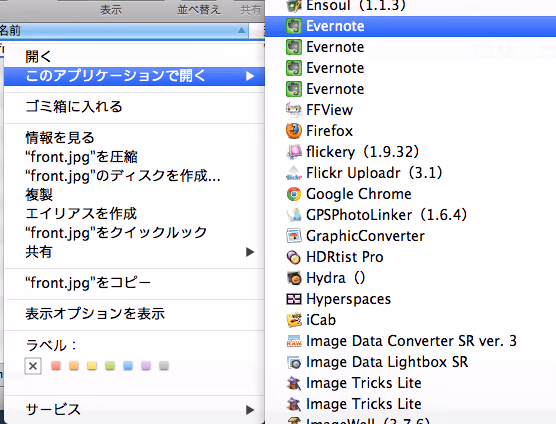Remove label with the X box

pyautogui.click(x=33, y=366)
